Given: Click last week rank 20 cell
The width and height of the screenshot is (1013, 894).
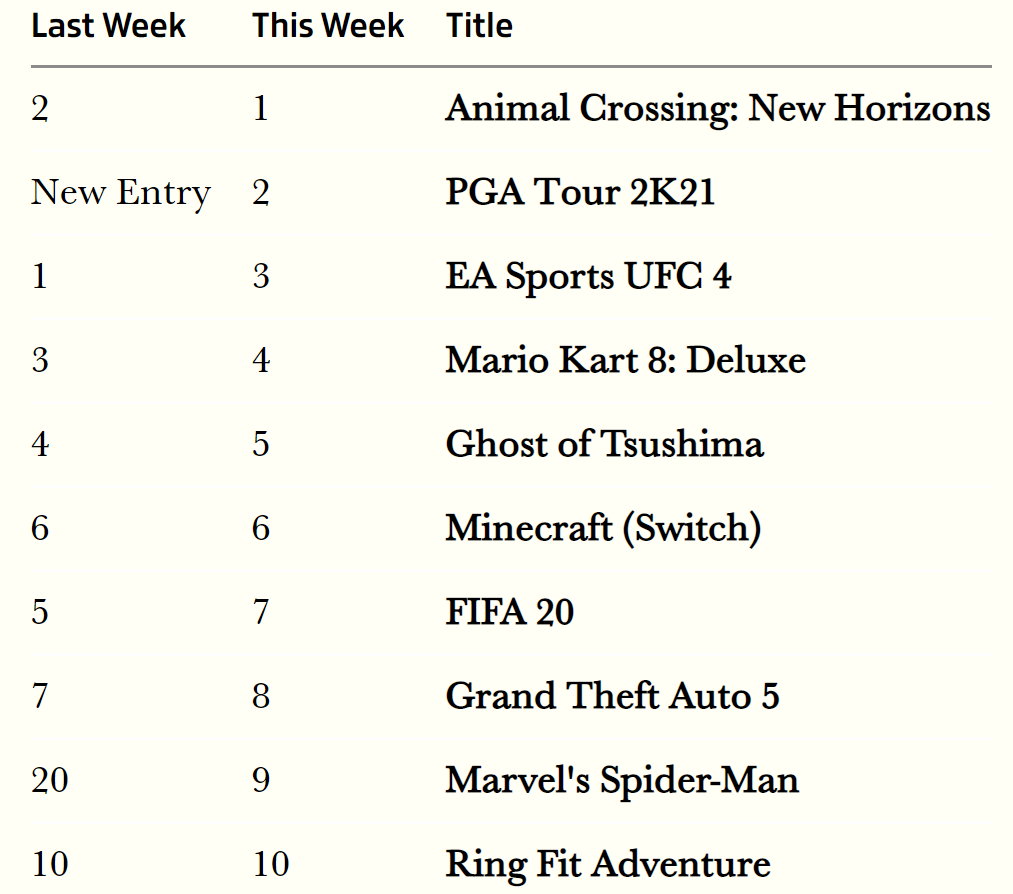Looking at the screenshot, I should pyautogui.click(x=50, y=780).
